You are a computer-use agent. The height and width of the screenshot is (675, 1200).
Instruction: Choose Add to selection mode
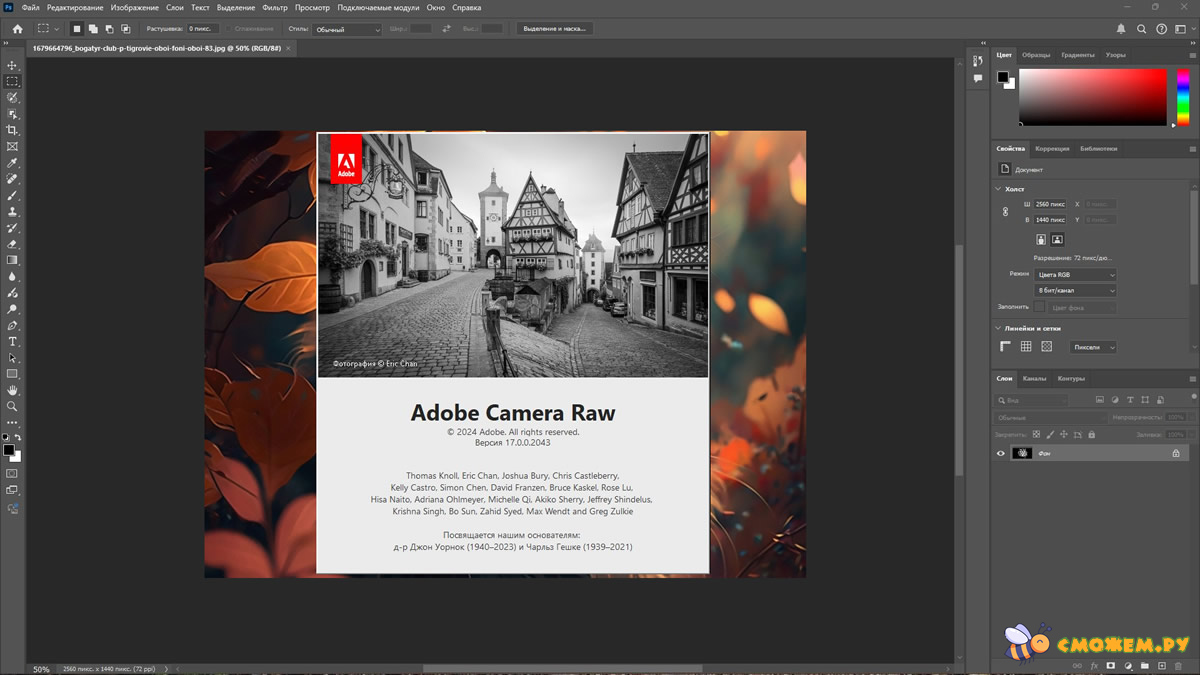[x=92, y=29]
